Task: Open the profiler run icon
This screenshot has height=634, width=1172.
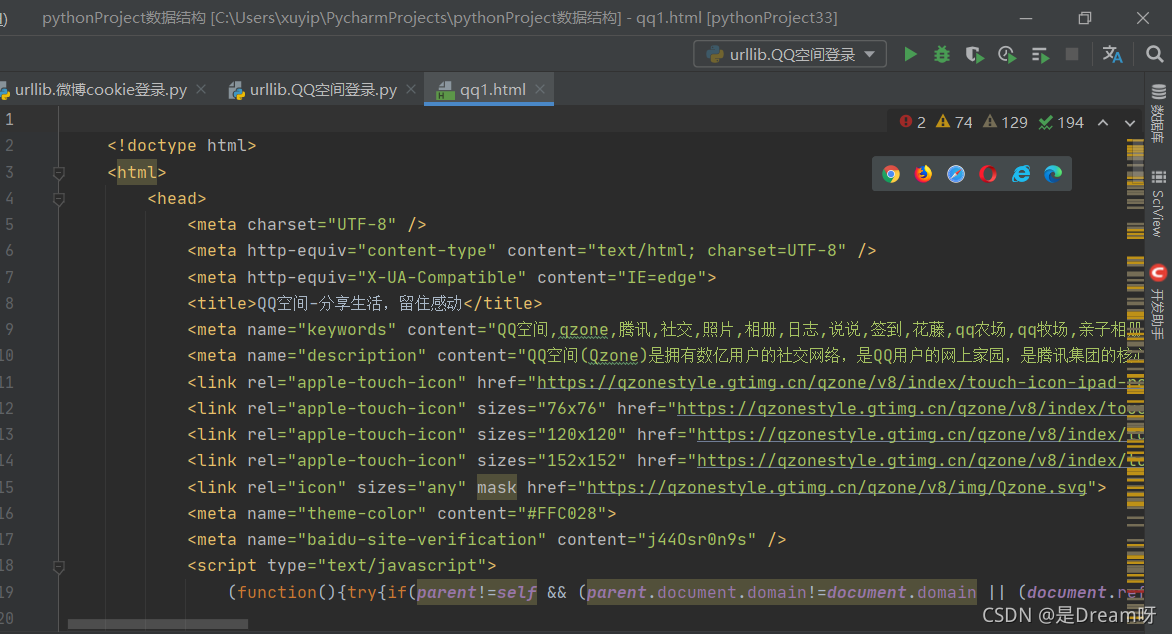Action: click(x=1007, y=55)
